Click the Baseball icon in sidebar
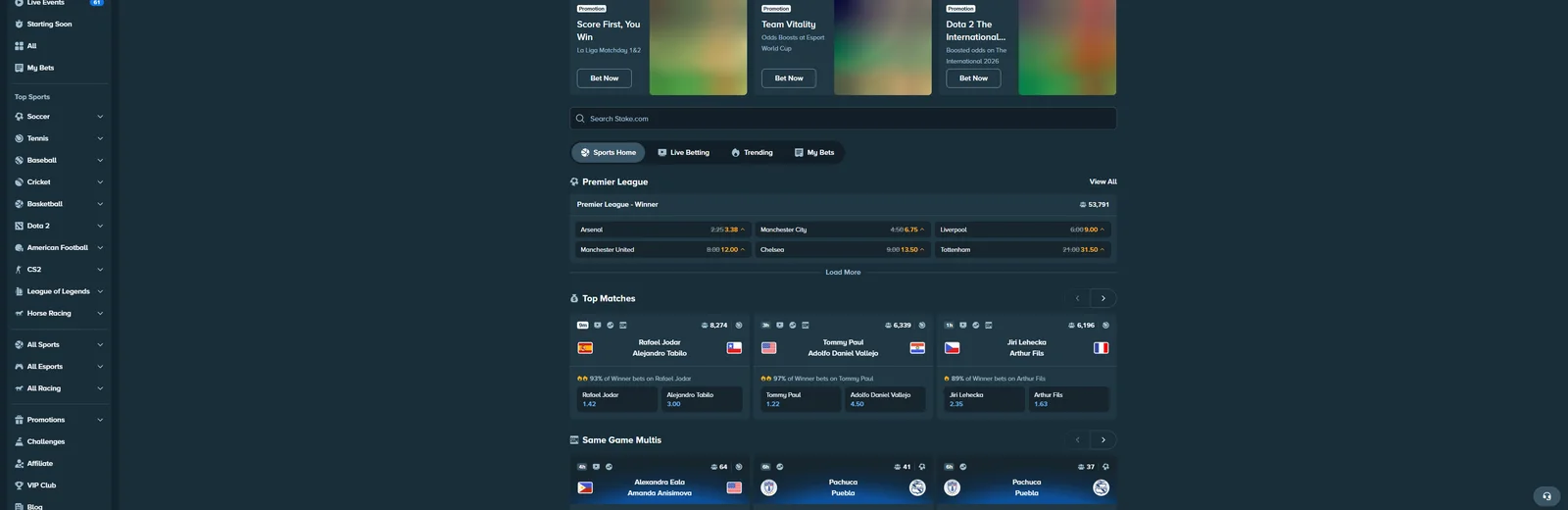The image size is (1568, 510). 19,160
